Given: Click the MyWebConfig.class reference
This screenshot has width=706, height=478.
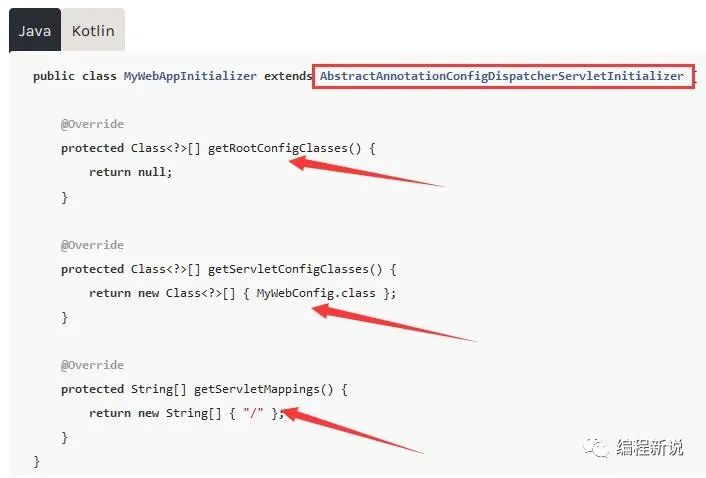Looking at the screenshot, I should (316, 293).
